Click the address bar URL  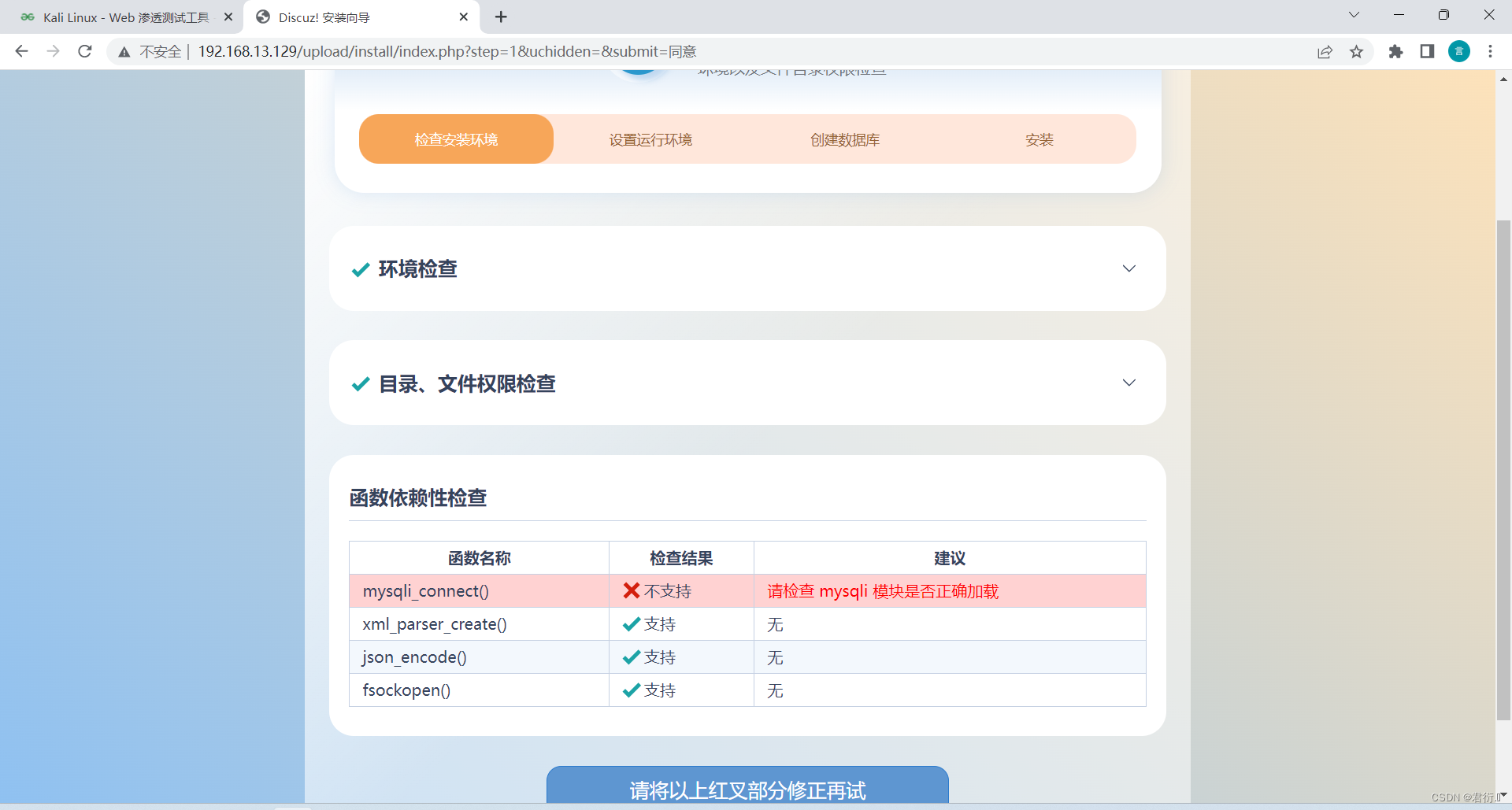(447, 52)
